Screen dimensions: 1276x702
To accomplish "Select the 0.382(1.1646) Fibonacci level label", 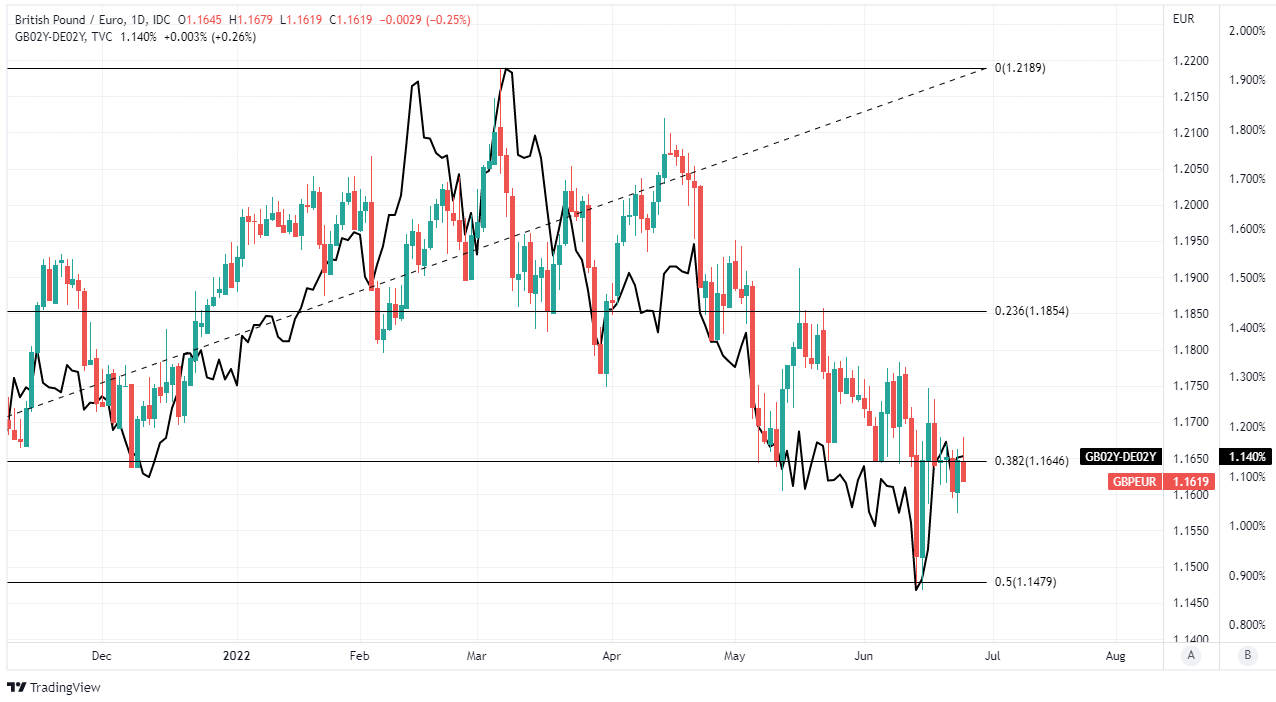I will 1031,461.
